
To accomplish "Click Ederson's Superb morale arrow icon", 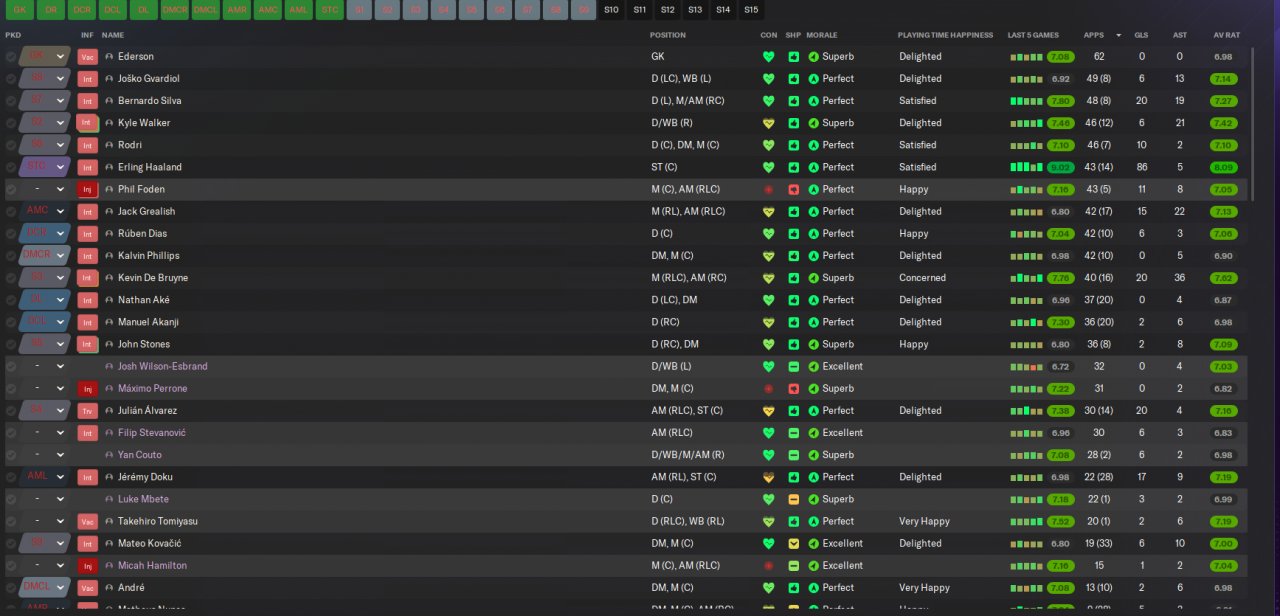I will pos(814,57).
